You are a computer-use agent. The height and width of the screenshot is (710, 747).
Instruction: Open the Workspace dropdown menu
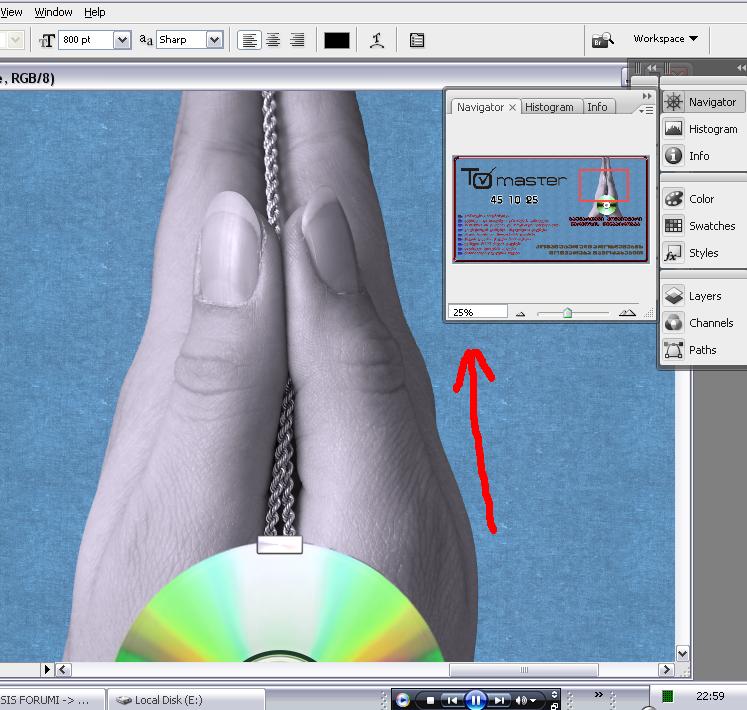pos(666,39)
